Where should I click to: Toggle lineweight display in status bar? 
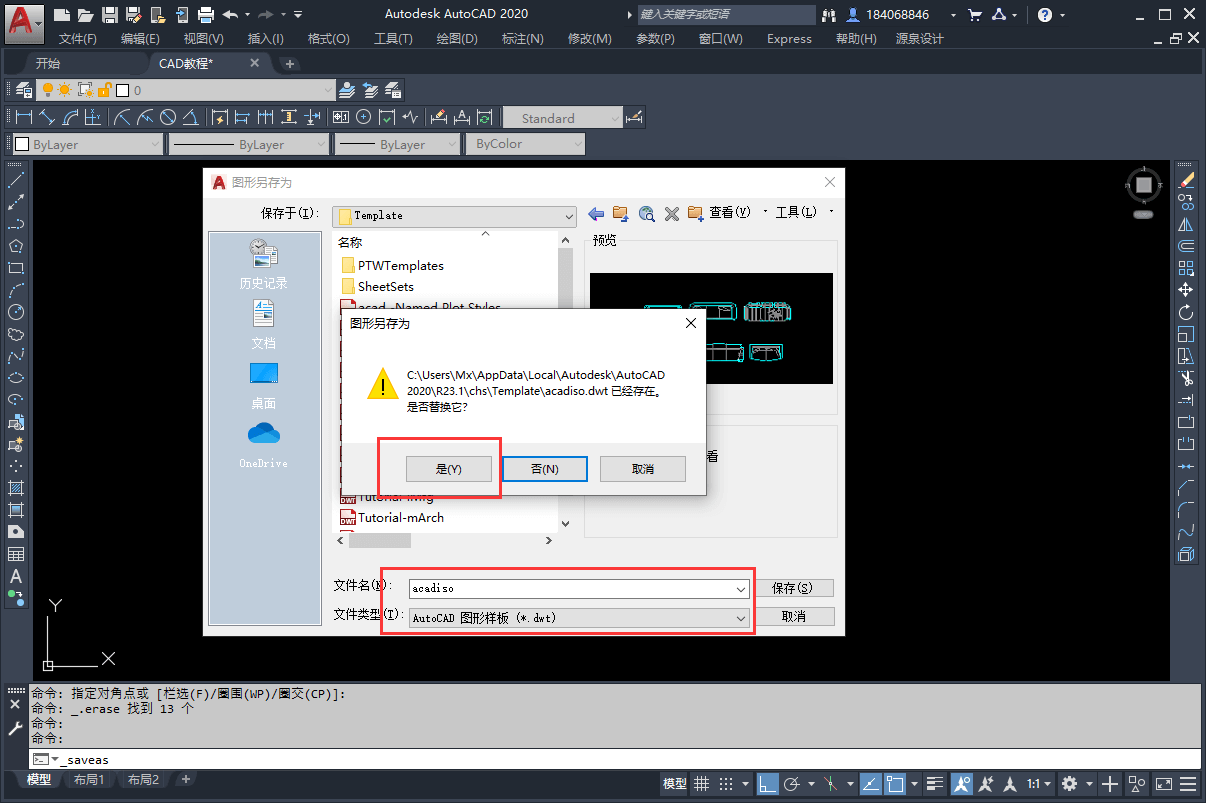coord(935,784)
